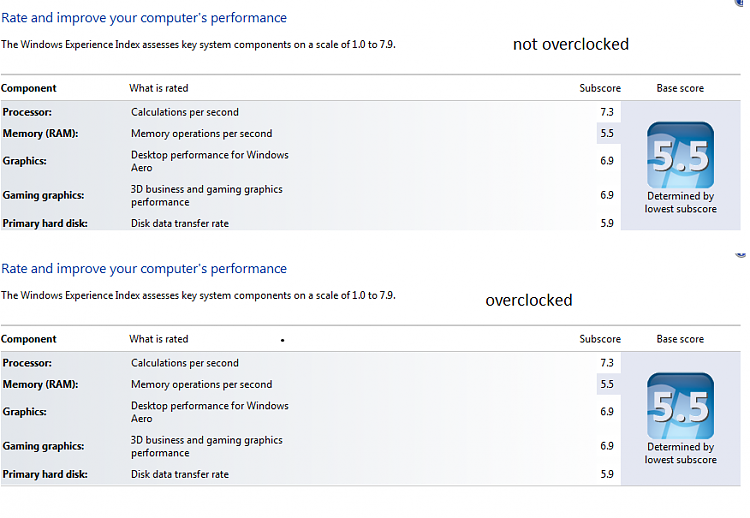
Task: Select the bottom Processor 7.3 subscore
Action: point(607,363)
